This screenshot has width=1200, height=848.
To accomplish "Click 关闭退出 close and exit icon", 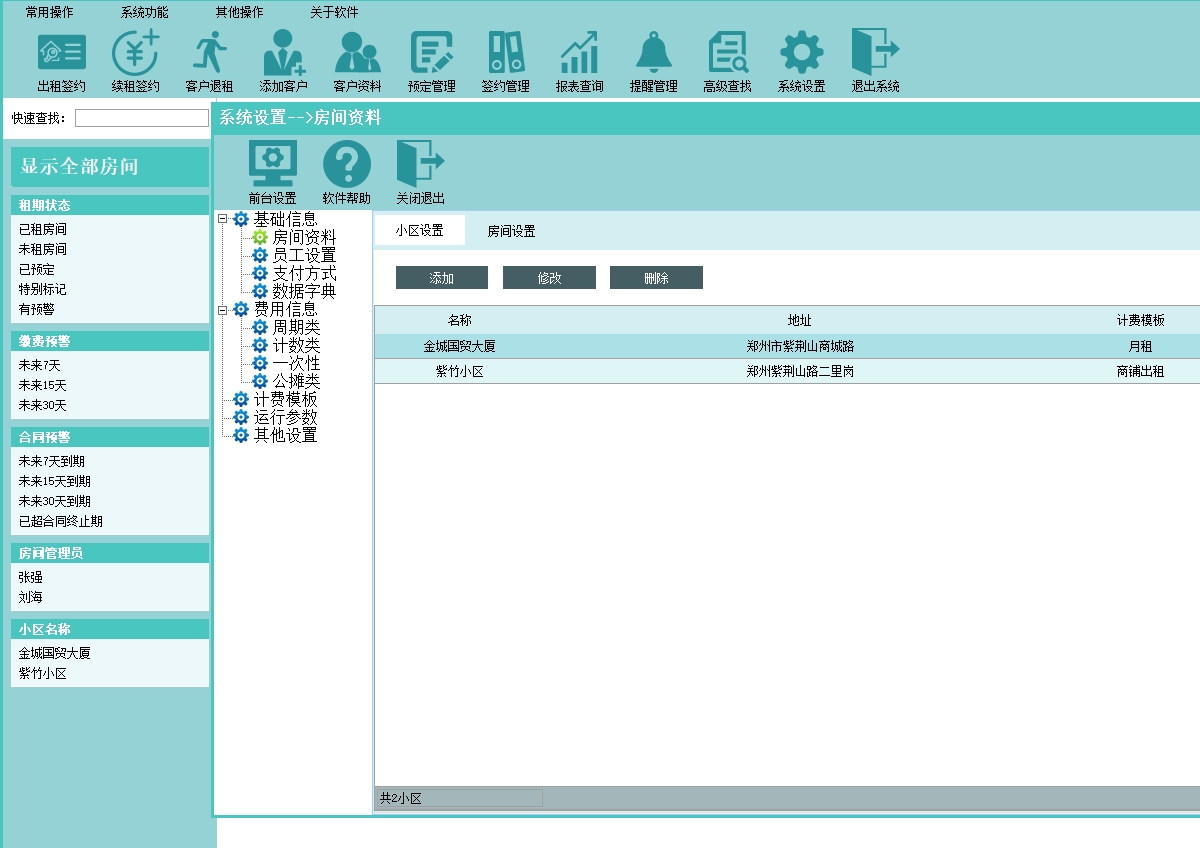I will click(x=420, y=164).
